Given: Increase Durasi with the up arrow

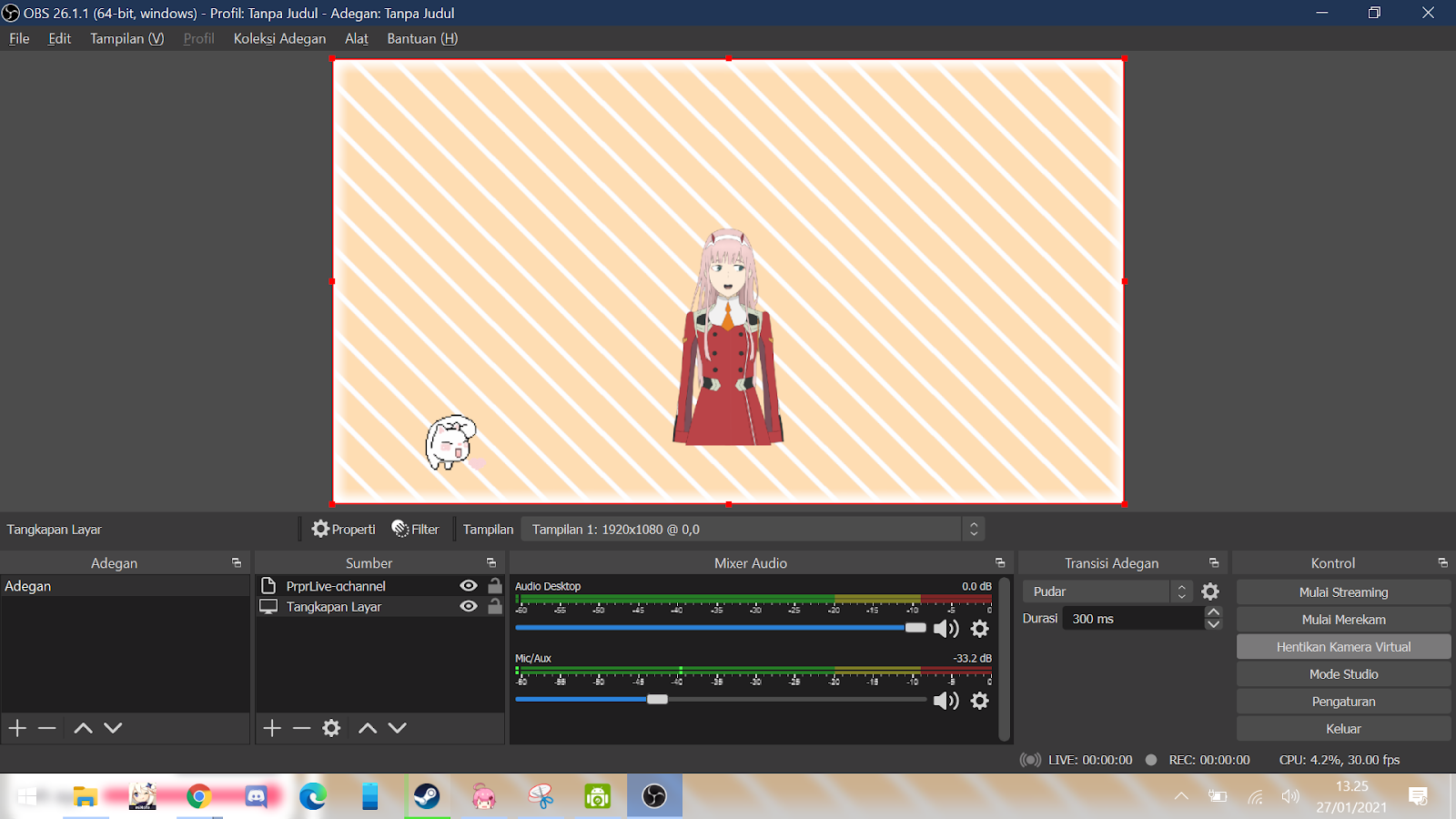Looking at the screenshot, I should click(x=1213, y=612).
